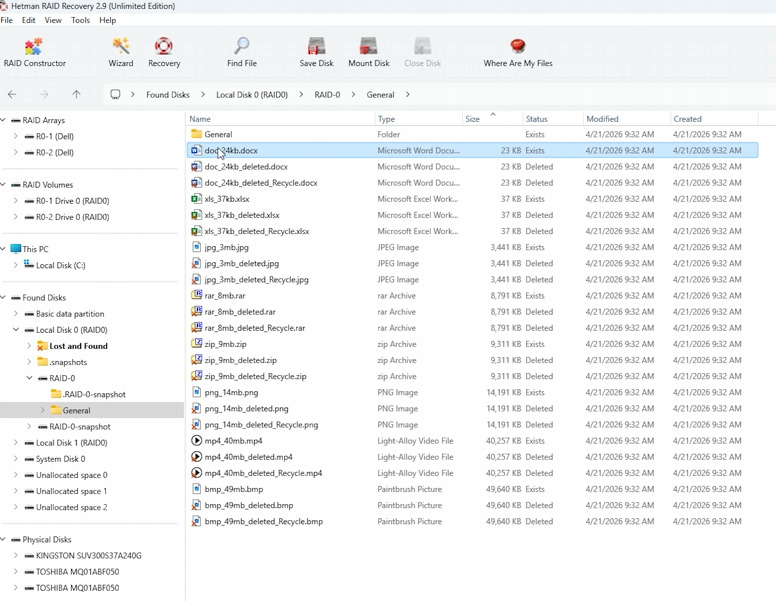Select file jpg_3mb_deleted_Recycle.jpg
Screen dimensions: 776x601
(x=472, y=280)
